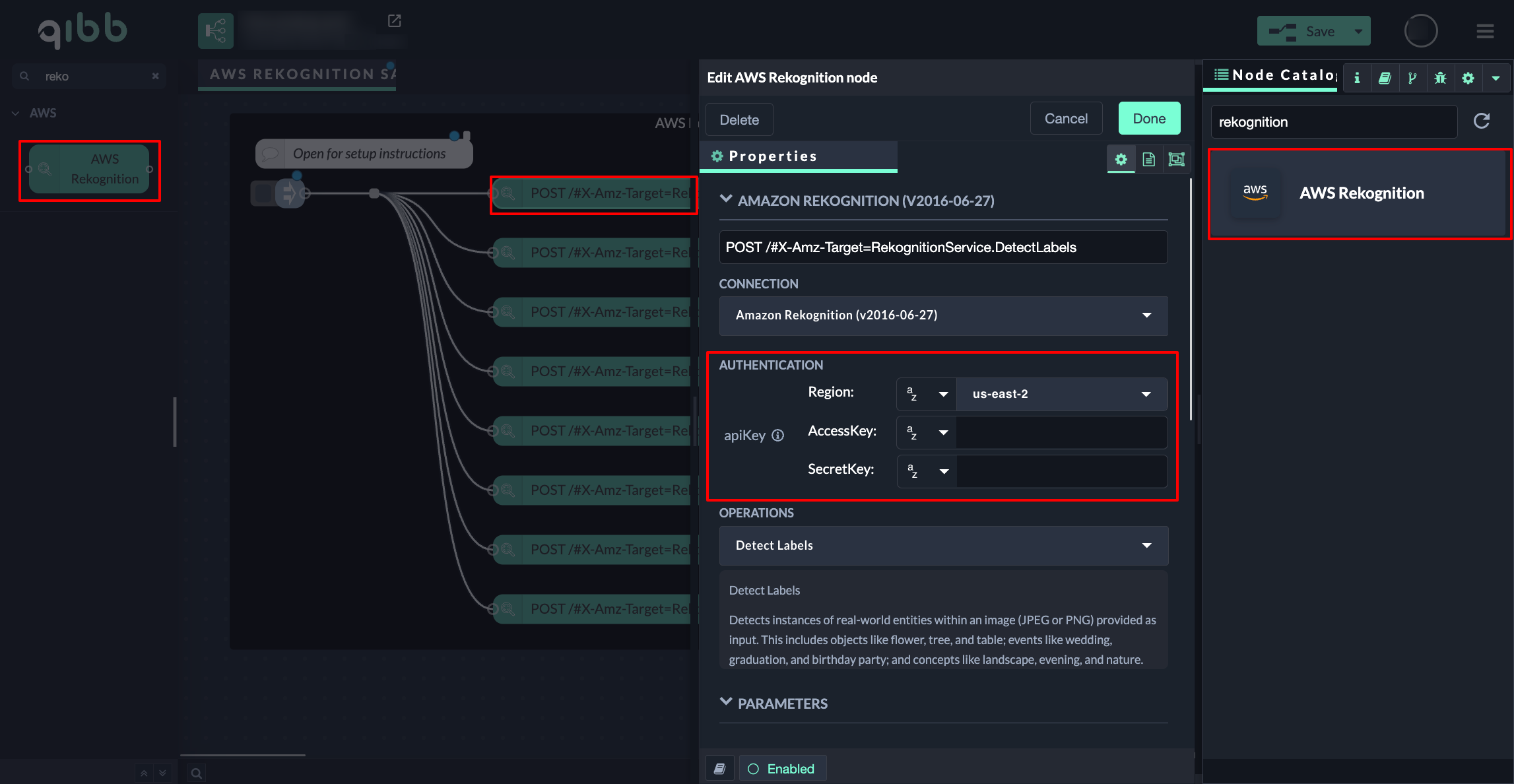Open the help book sidebar icon
This screenshot has width=1514, height=784.
pyautogui.click(x=1385, y=78)
